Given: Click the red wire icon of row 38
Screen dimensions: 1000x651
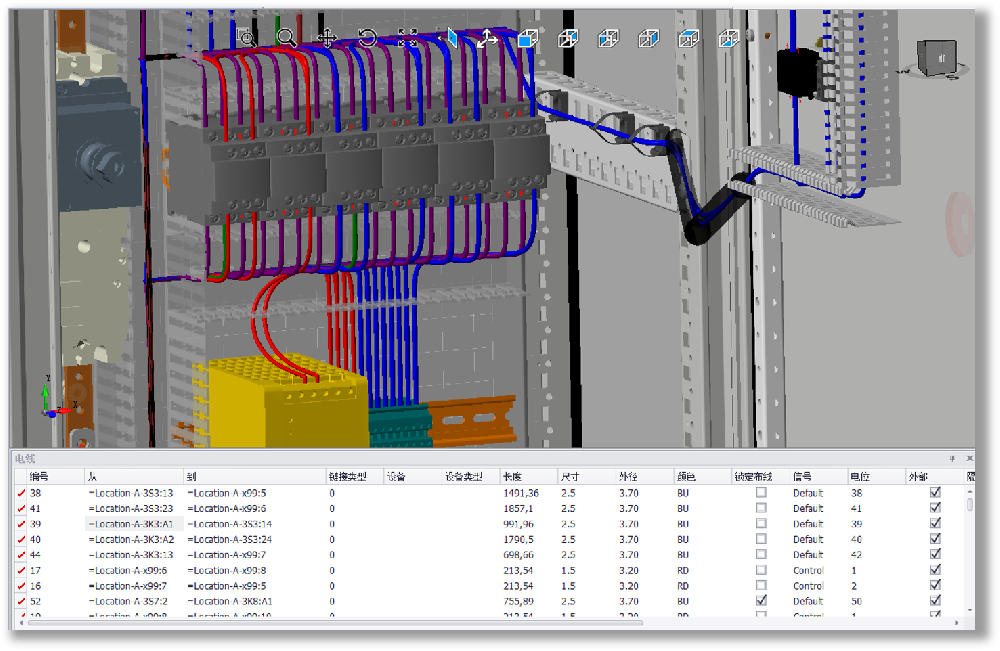Looking at the screenshot, I should [x=21, y=493].
